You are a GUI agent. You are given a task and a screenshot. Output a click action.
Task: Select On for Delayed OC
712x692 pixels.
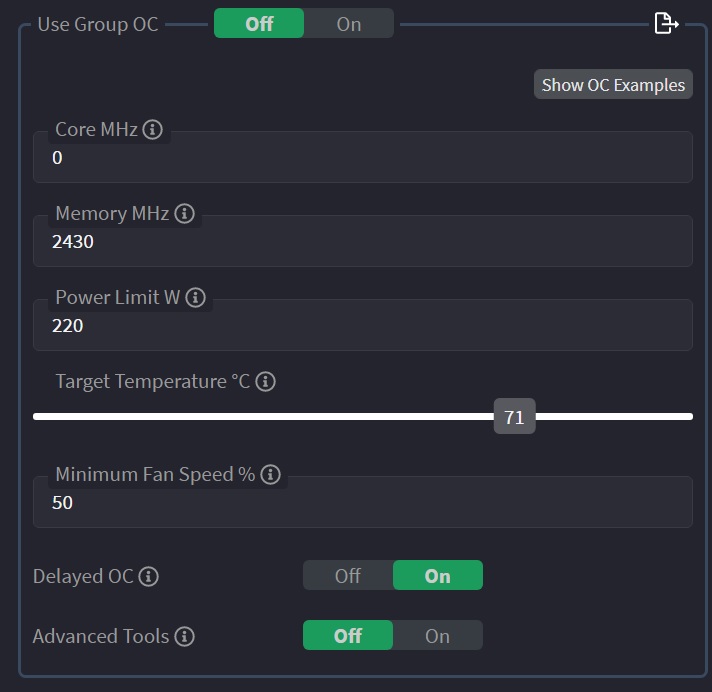(x=438, y=575)
